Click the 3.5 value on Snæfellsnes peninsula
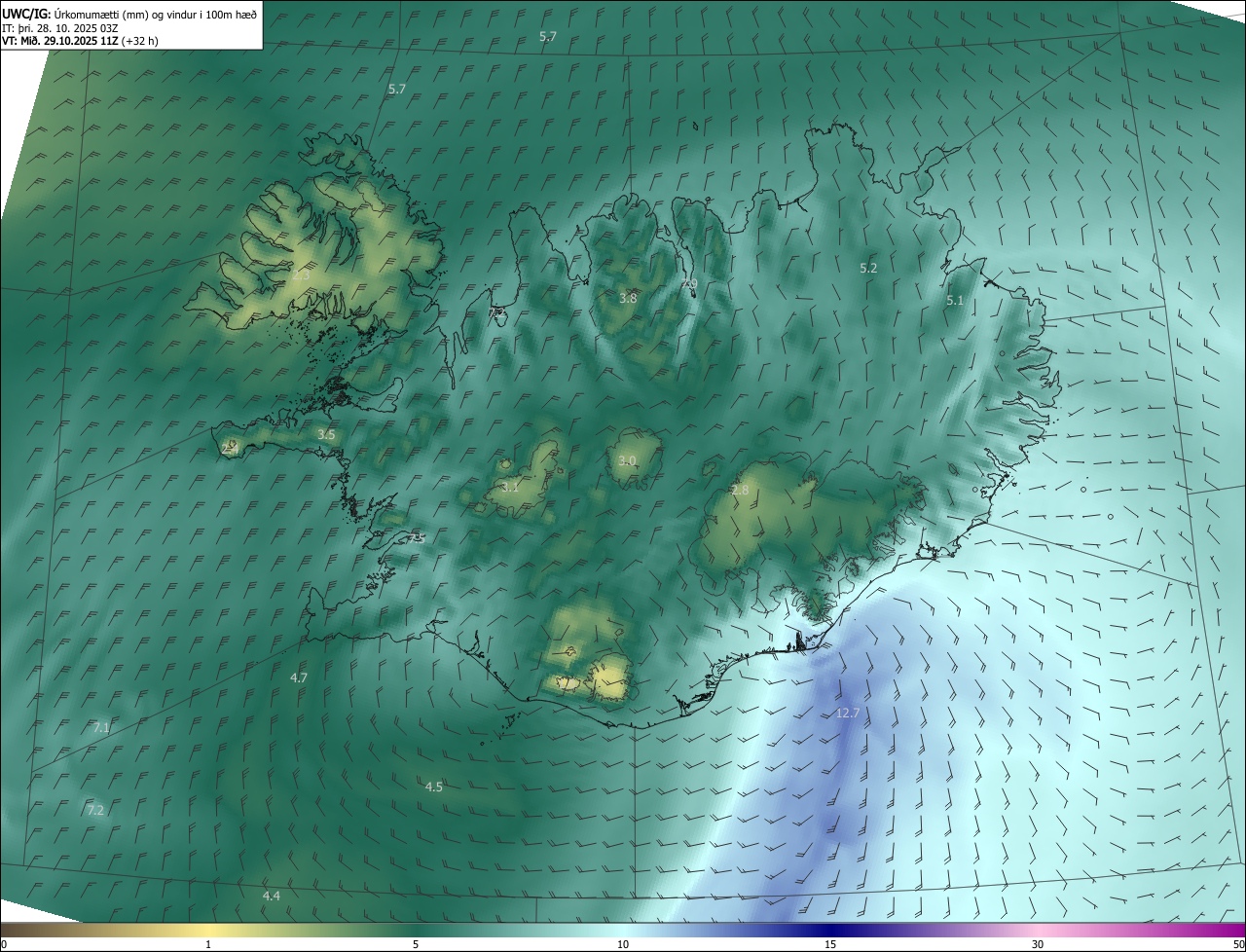Screen dimensions: 1246x952 326,435
